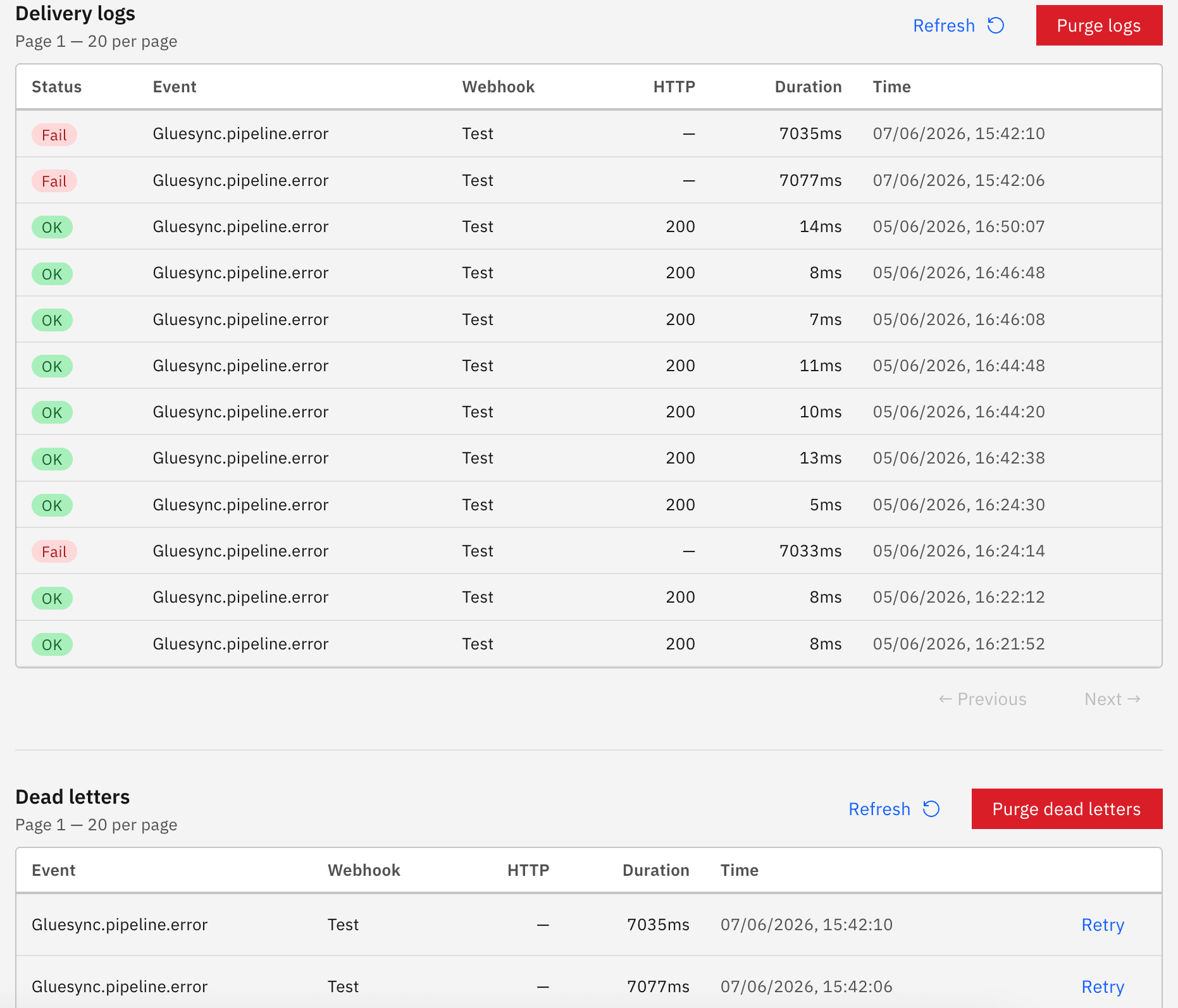Click the Duration column header in Delivery logs
The width and height of the screenshot is (1178, 1008).
[x=808, y=87]
